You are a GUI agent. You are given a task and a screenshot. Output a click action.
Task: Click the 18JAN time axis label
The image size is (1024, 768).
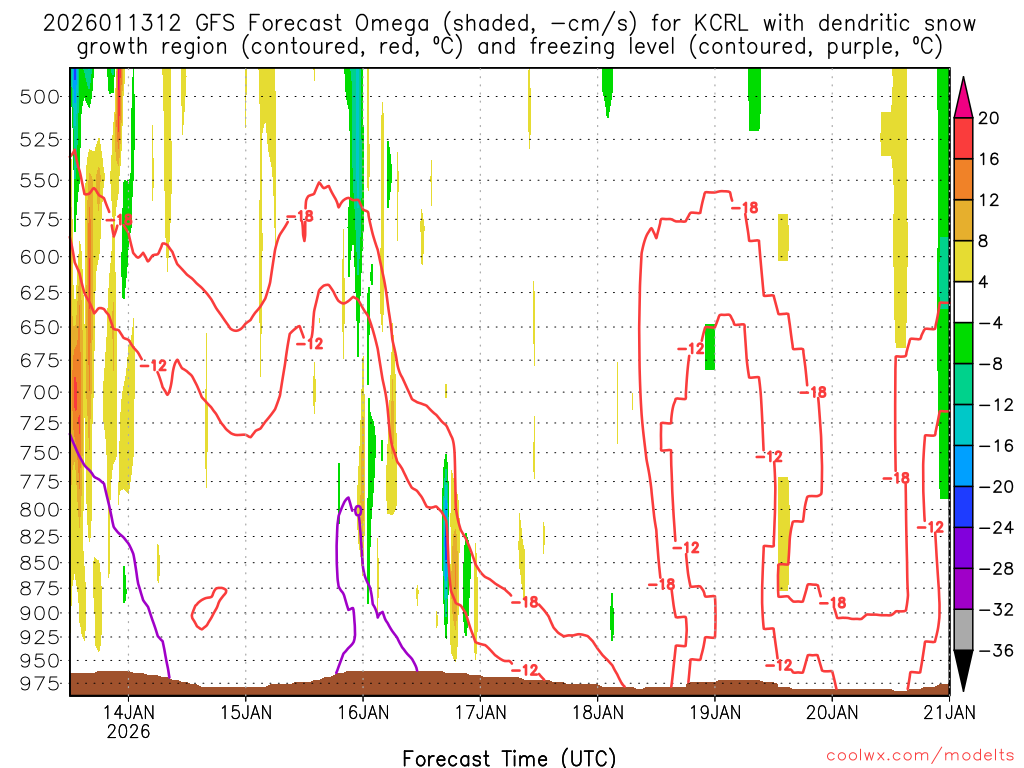pyautogui.click(x=597, y=711)
